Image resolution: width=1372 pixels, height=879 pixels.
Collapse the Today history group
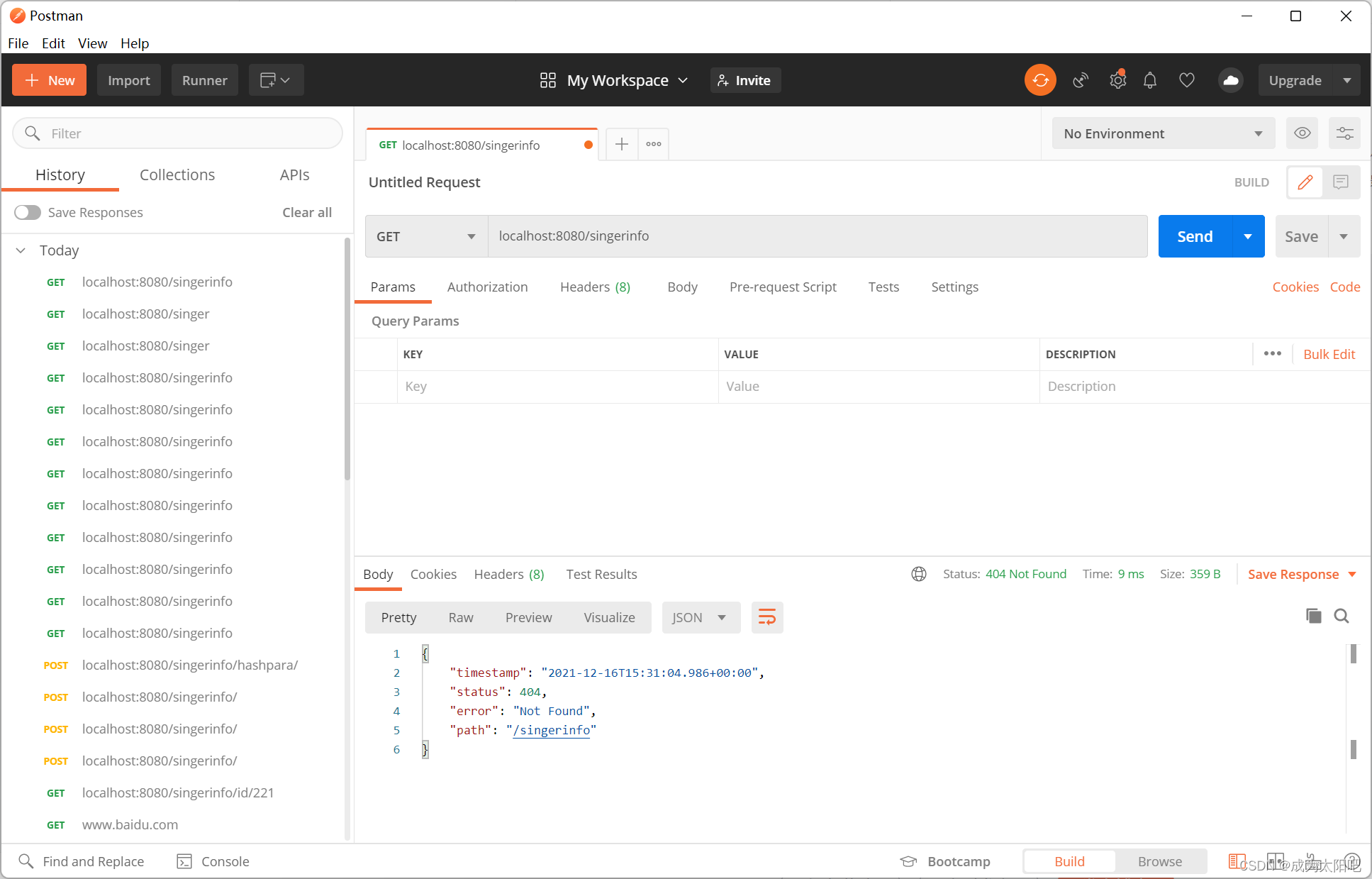click(21, 250)
